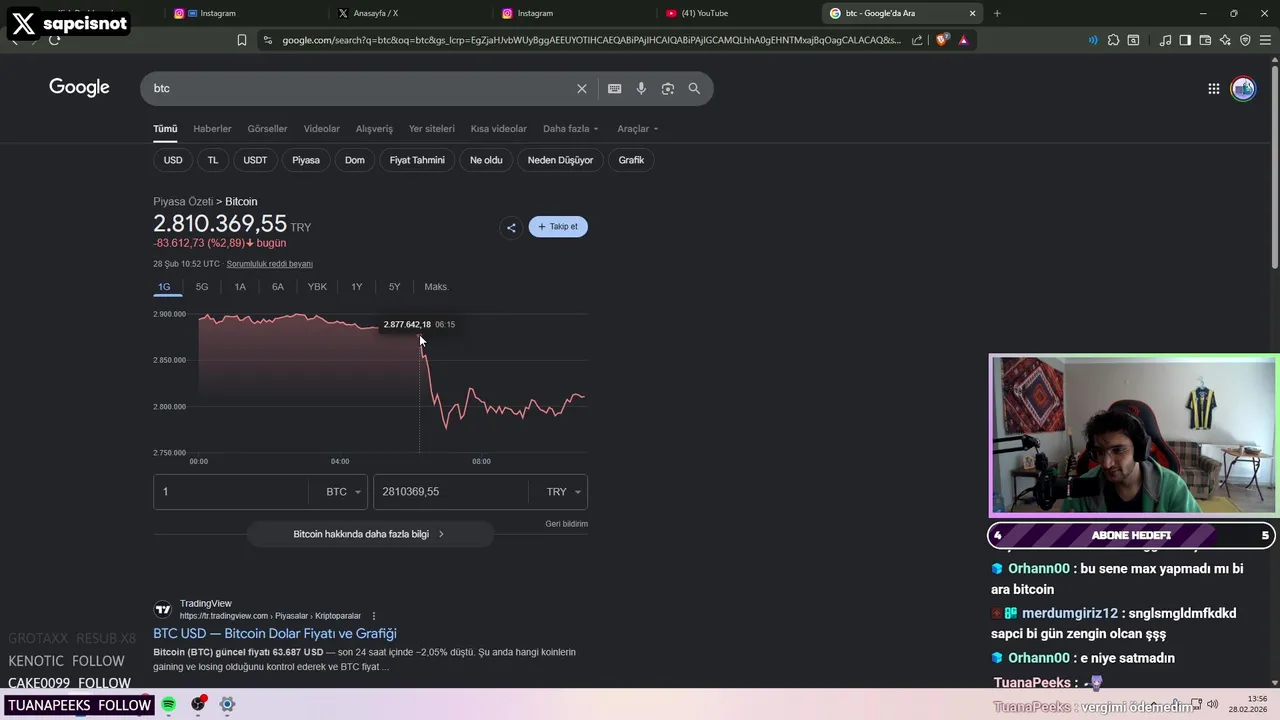This screenshot has height=720, width=1280.
Task: Switch to the Haberler search tab
Action: 212,129
